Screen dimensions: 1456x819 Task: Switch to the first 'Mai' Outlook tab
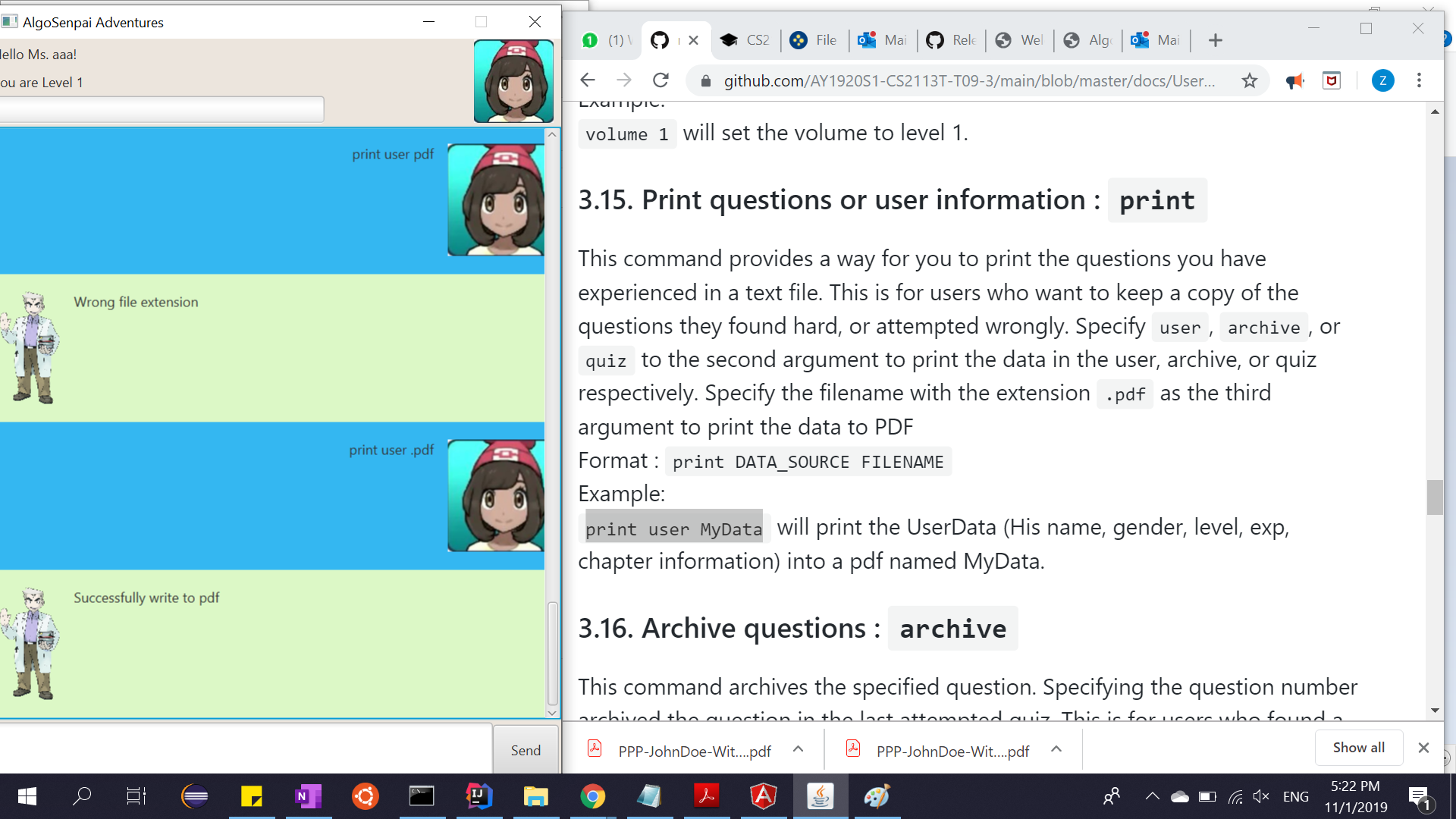(x=883, y=40)
